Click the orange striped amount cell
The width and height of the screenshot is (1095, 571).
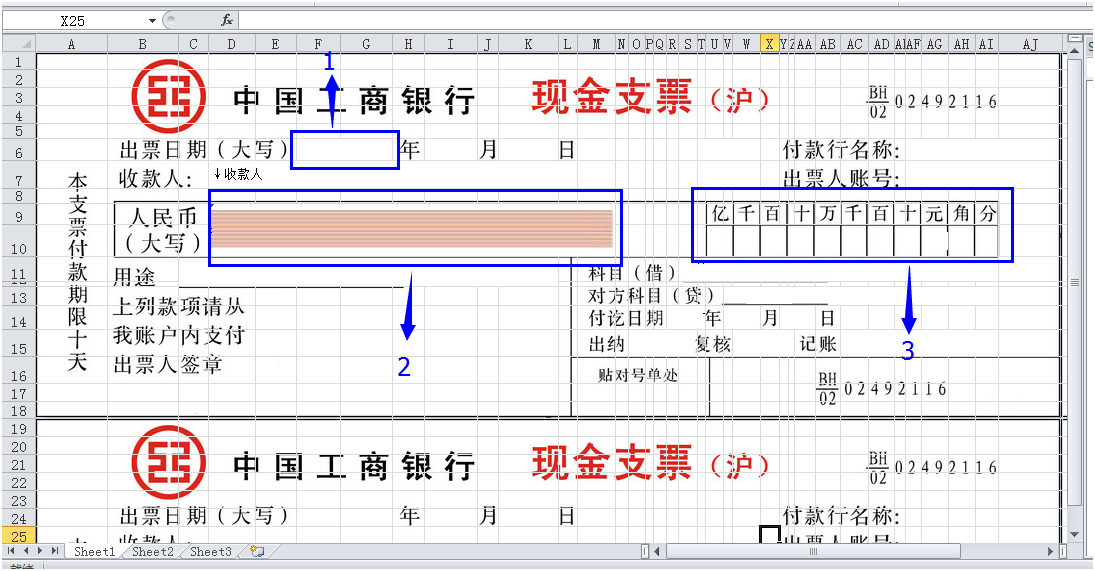(411, 228)
